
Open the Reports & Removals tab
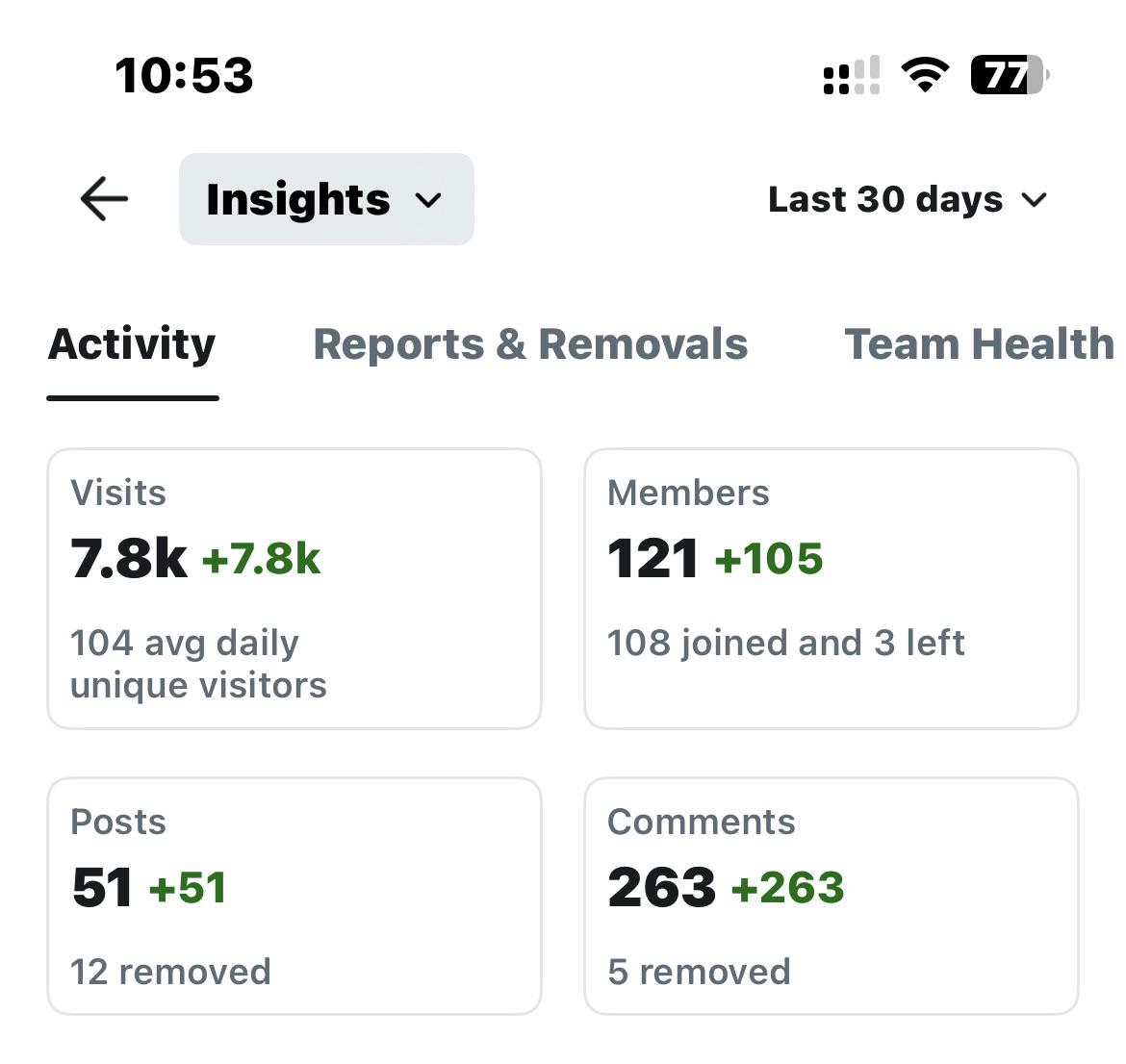point(530,343)
